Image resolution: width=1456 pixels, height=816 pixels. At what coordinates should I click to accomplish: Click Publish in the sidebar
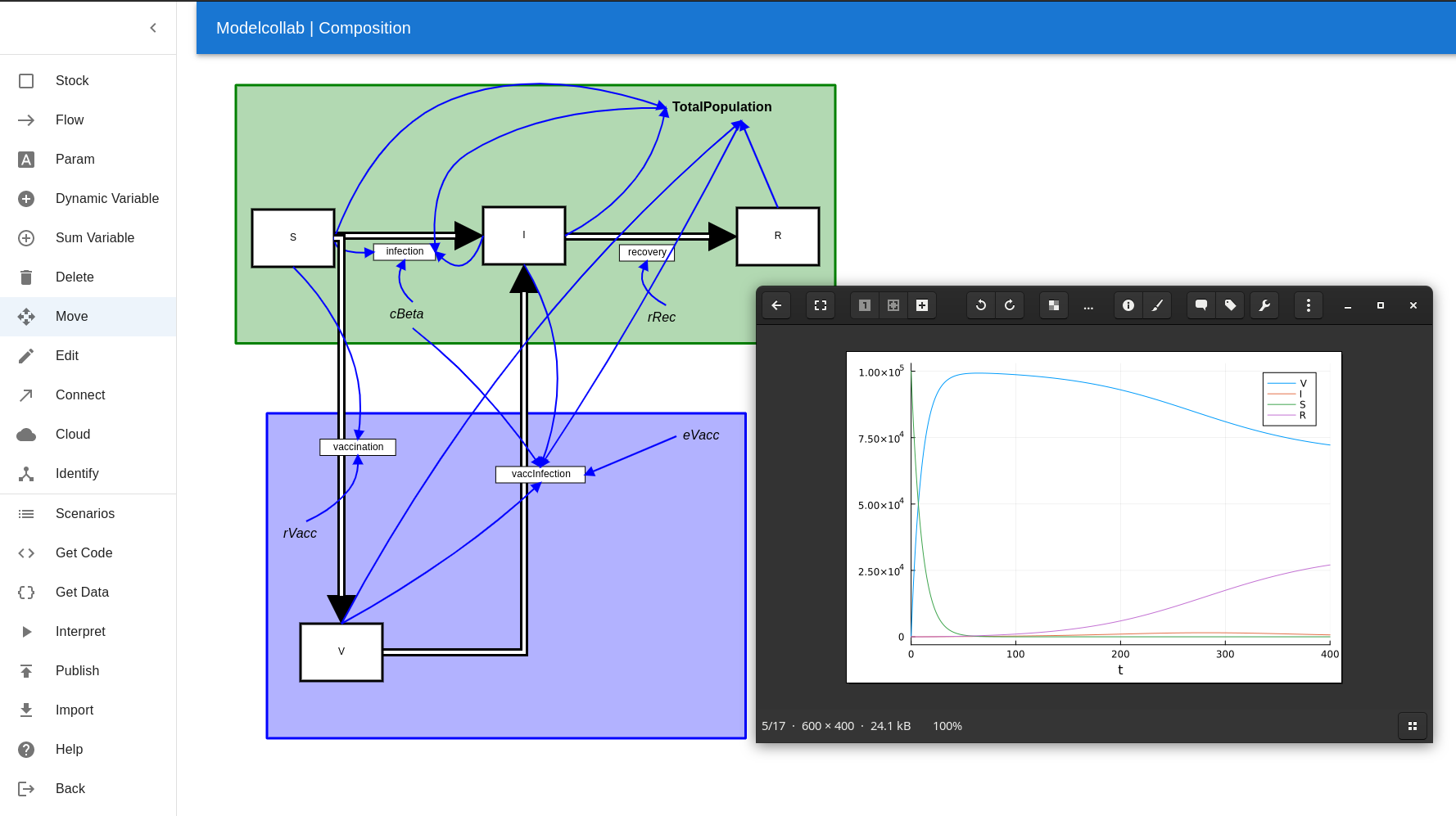point(77,670)
